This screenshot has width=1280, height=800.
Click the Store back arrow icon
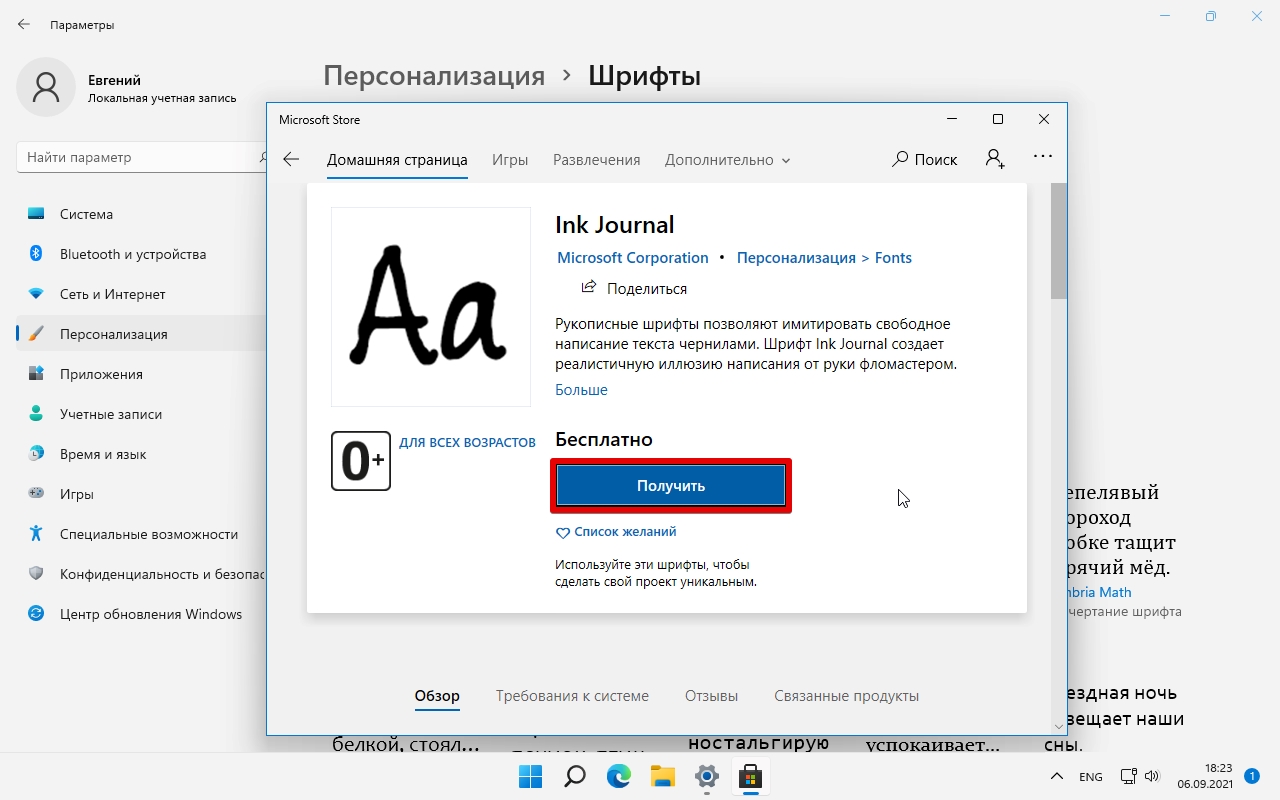pyautogui.click(x=291, y=160)
